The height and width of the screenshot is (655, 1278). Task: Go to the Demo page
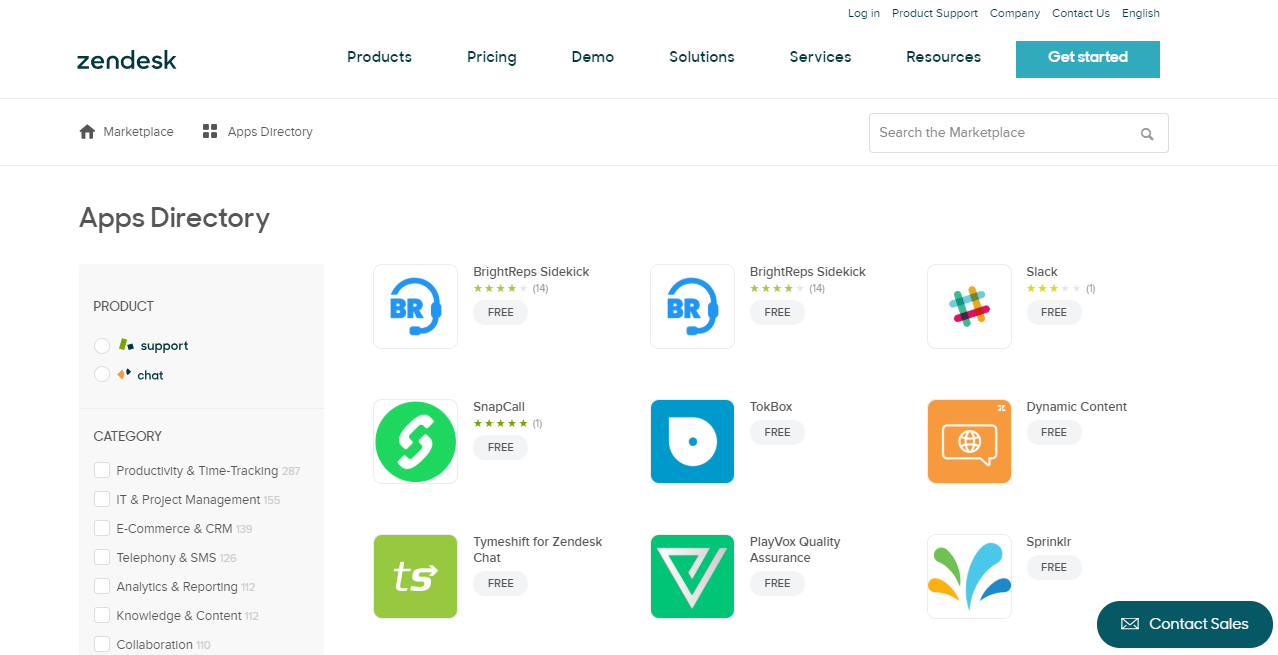(593, 57)
